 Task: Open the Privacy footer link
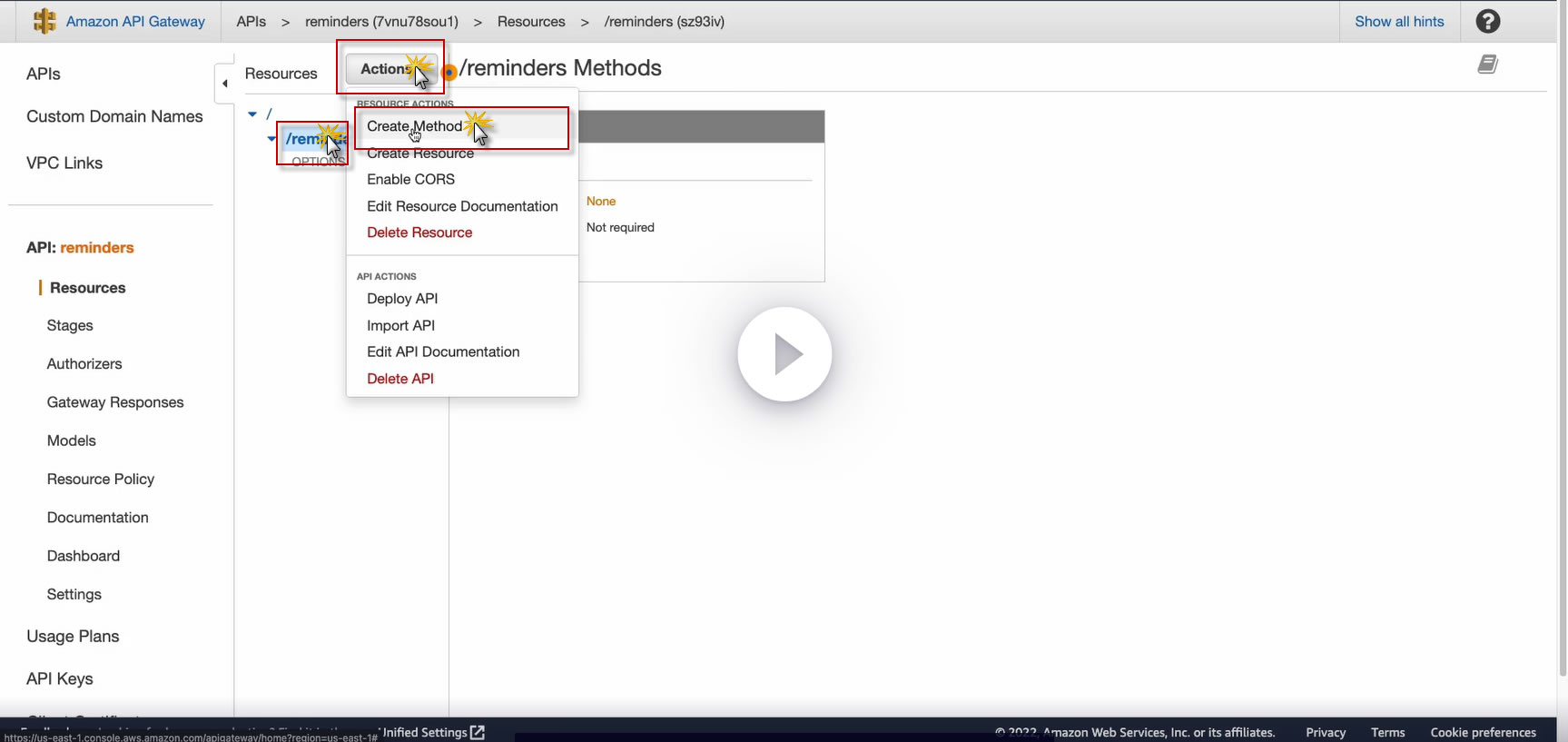[x=1326, y=732]
